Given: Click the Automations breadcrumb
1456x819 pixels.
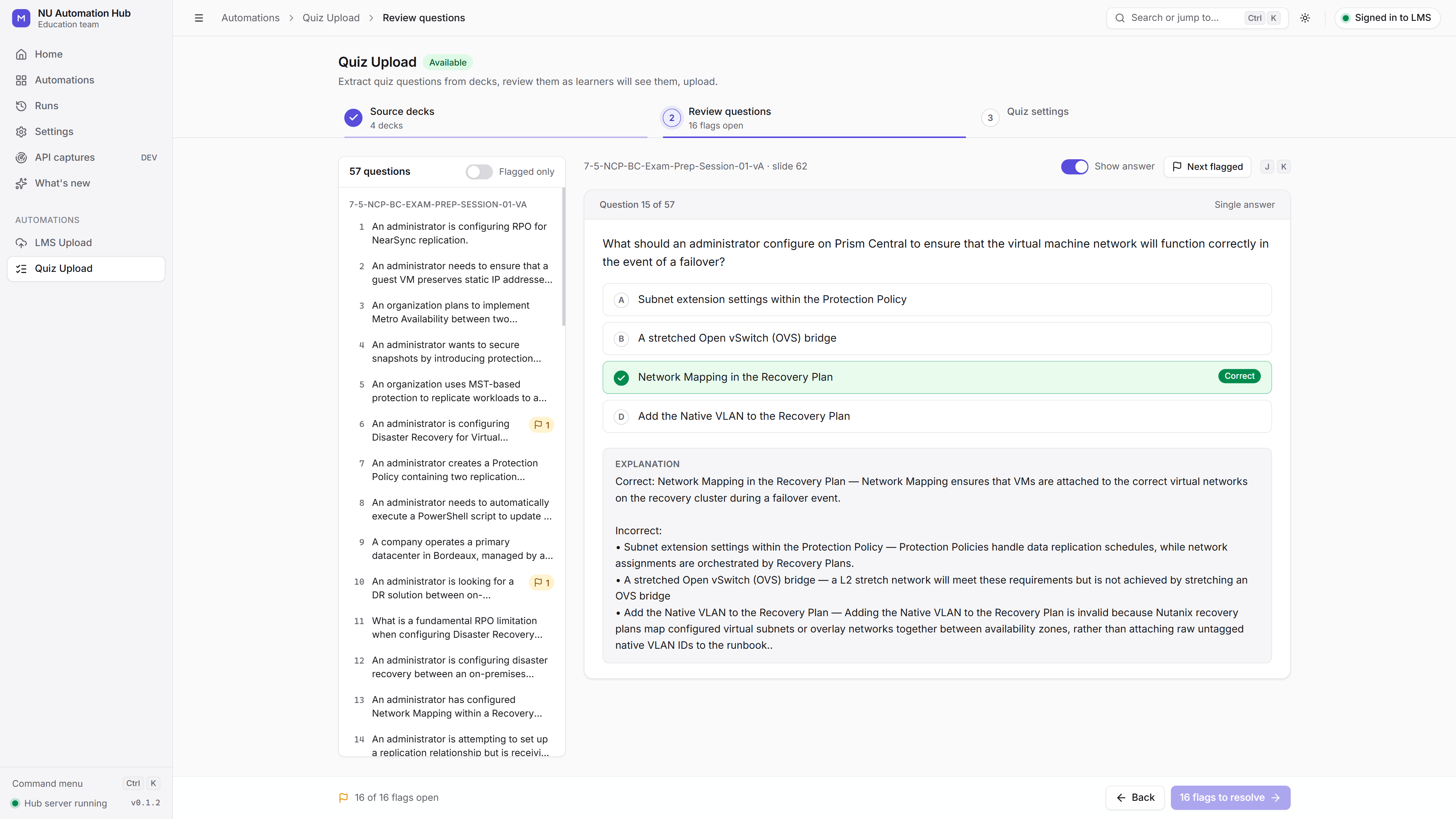Looking at the screenshot, I should 250,18.
